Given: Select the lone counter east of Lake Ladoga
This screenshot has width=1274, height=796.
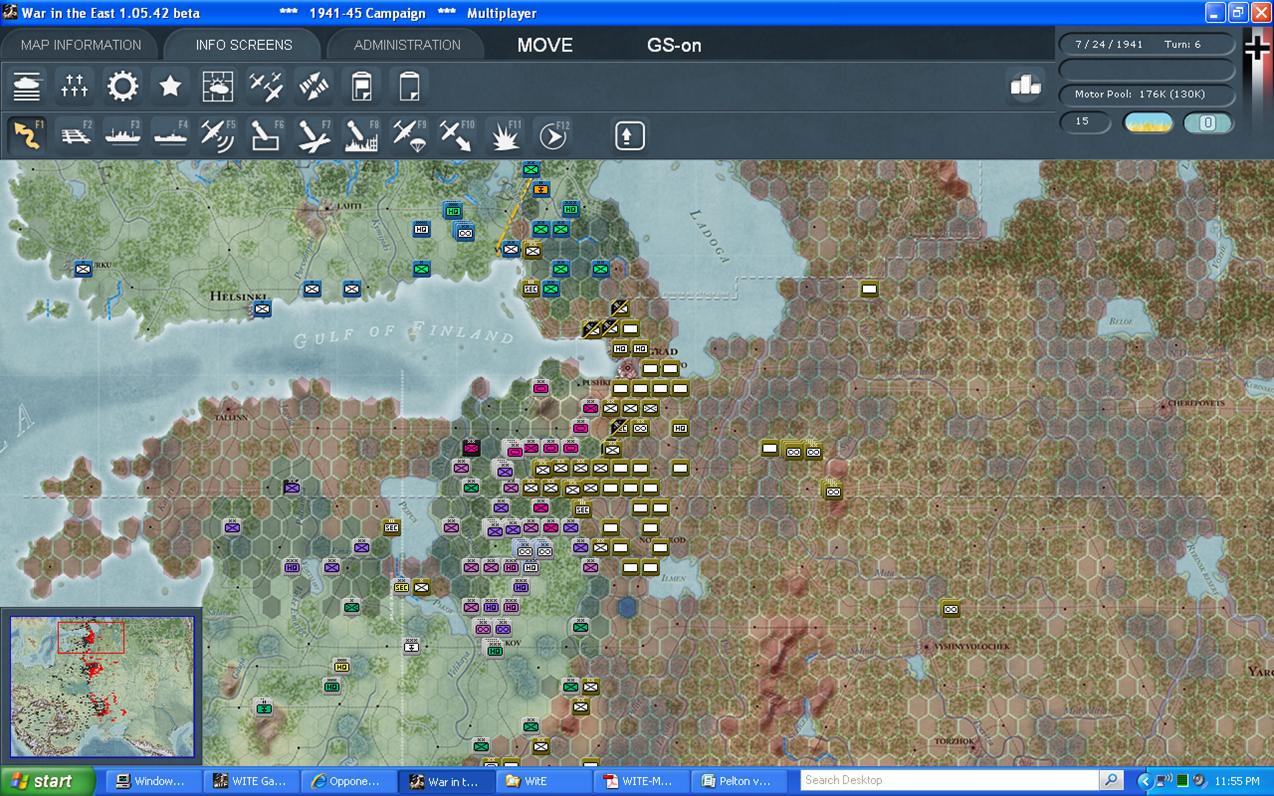Looking at the screenshot, I should click(869, 289).
